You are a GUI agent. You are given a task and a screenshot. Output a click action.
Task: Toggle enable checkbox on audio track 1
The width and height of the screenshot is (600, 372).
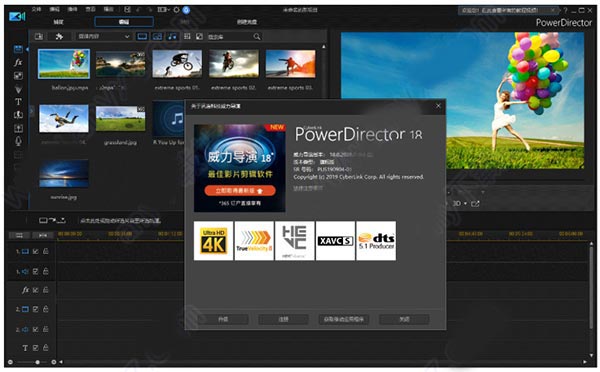pyautogui.click(x=35, y=271)
